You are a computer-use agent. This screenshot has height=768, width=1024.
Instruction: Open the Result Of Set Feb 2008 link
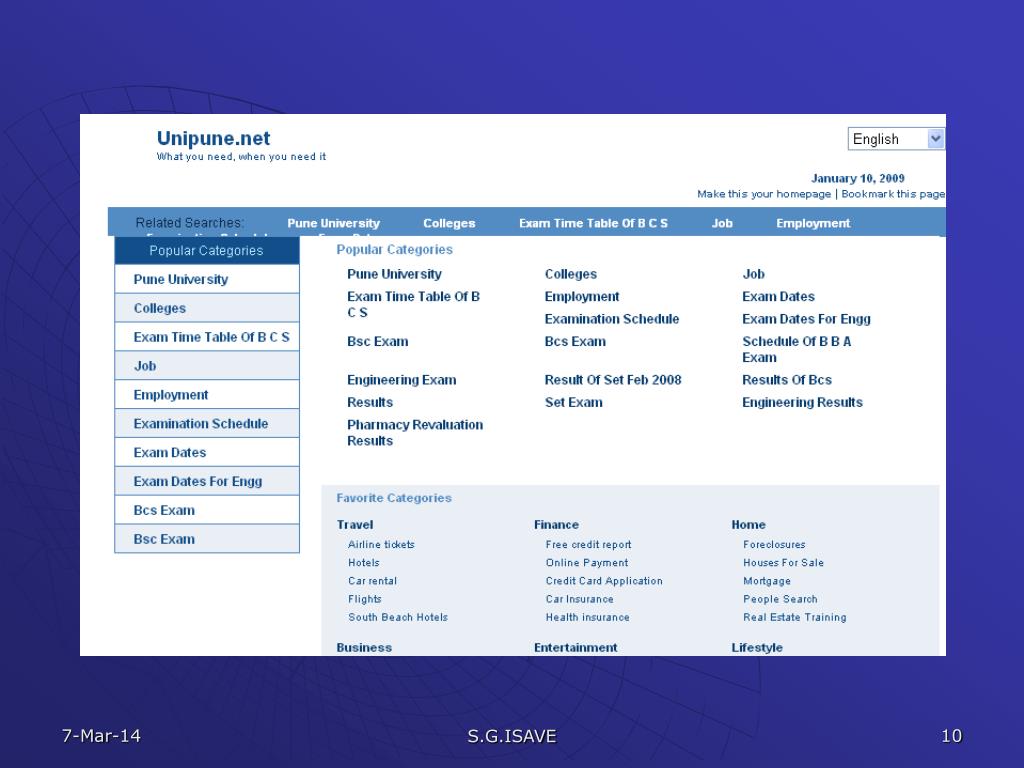tap(613, 380)
